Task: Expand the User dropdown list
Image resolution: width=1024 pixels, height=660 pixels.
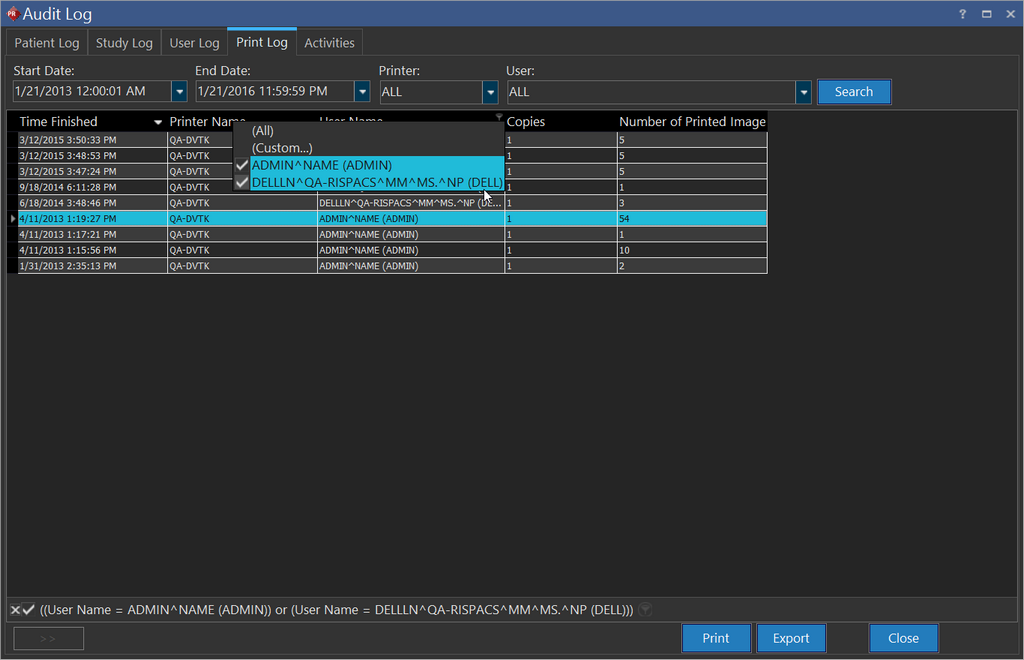Action: [x=803, y=92]
